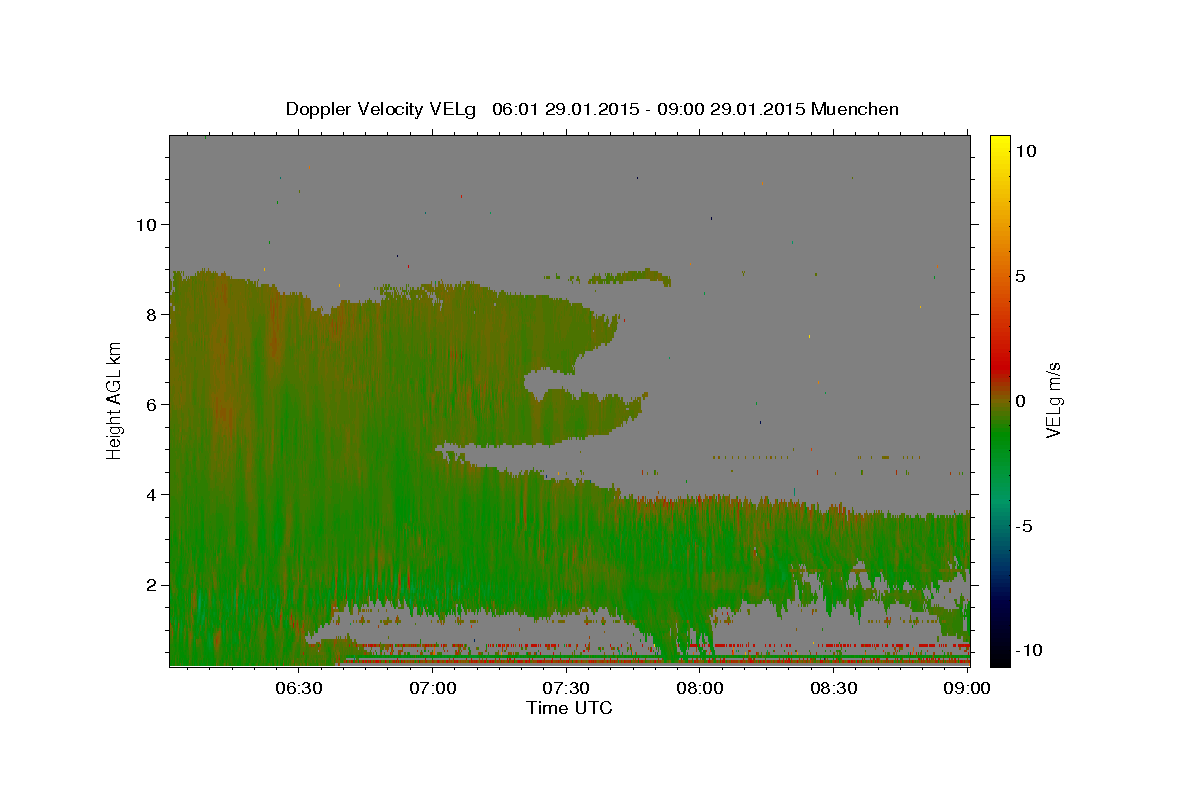
Task: Click the colorbar value 10 label
Action: click(x=1025, y=150)
